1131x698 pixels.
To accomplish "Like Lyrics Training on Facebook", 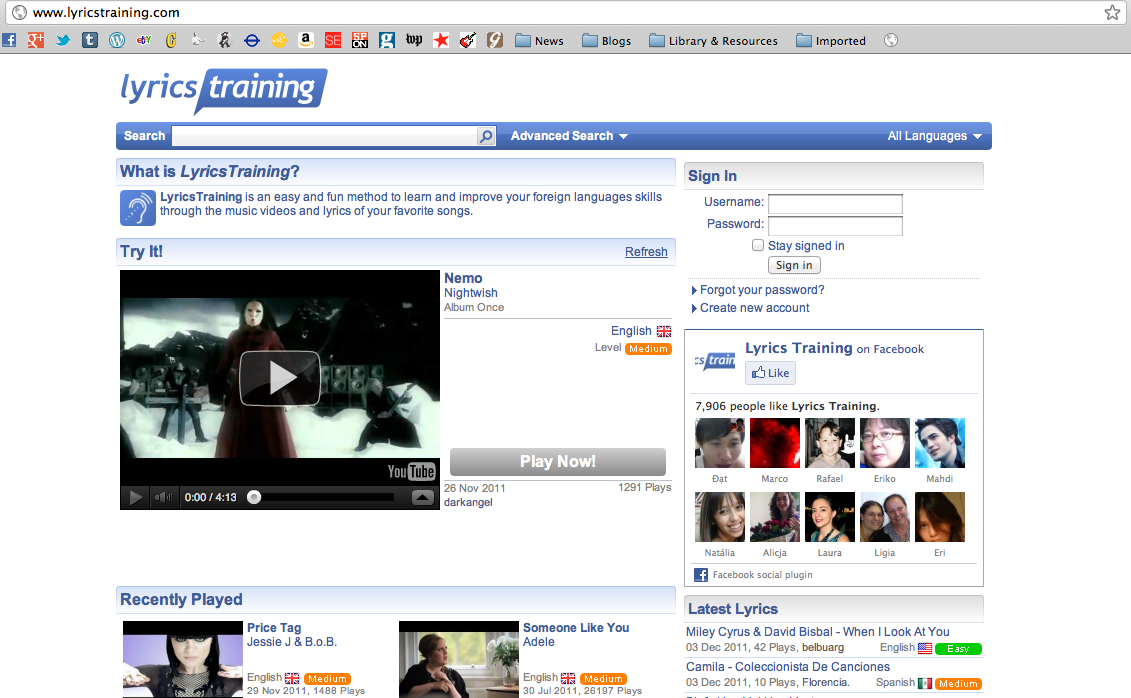I will point(770,373).
